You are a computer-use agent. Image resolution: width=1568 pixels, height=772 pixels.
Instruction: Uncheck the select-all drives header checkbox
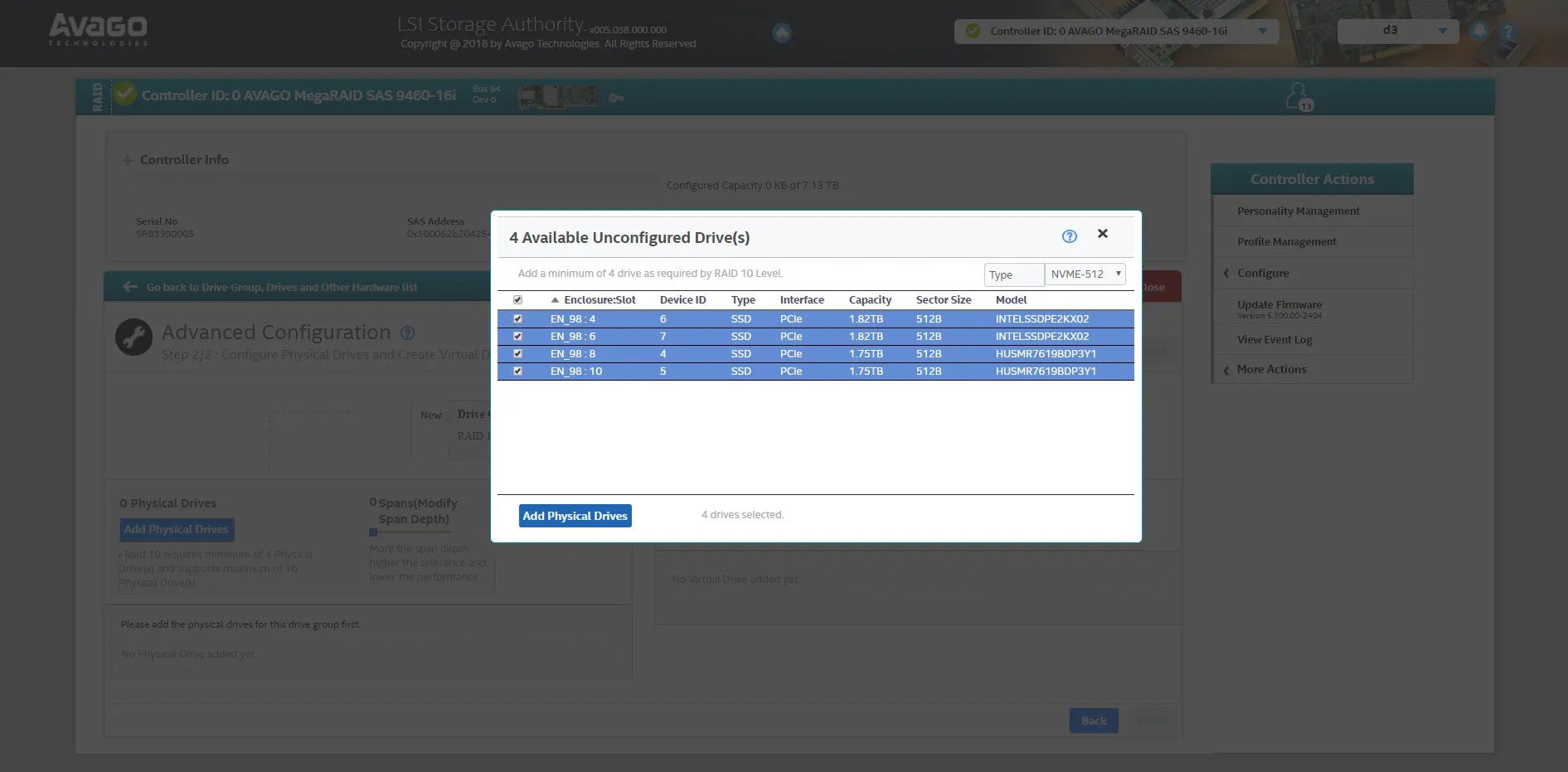[x=517, y=300]
